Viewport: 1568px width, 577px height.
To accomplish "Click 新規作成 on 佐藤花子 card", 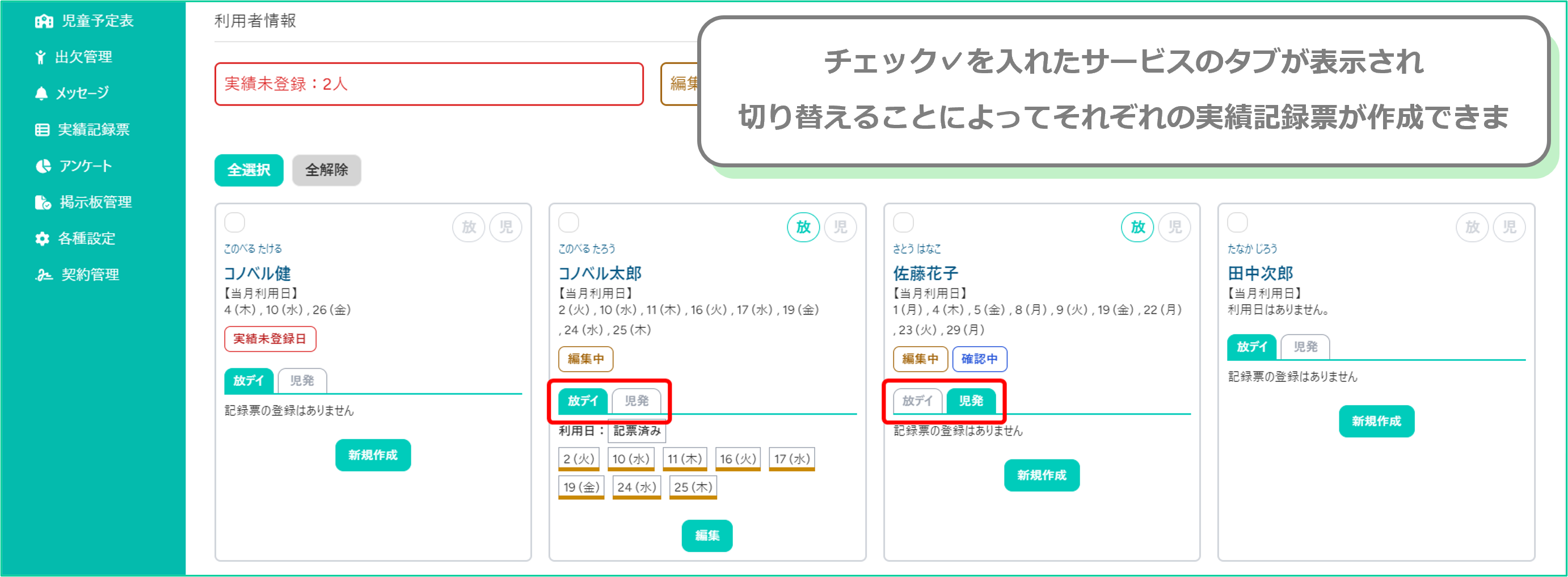I will pos(1042,475).
